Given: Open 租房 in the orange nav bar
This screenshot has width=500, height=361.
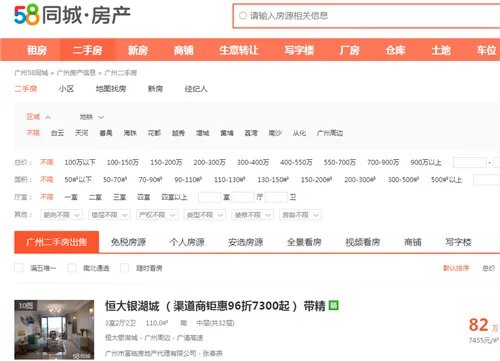Looking at the screenshot, I should pyautogui.click(x=37, y=50).
